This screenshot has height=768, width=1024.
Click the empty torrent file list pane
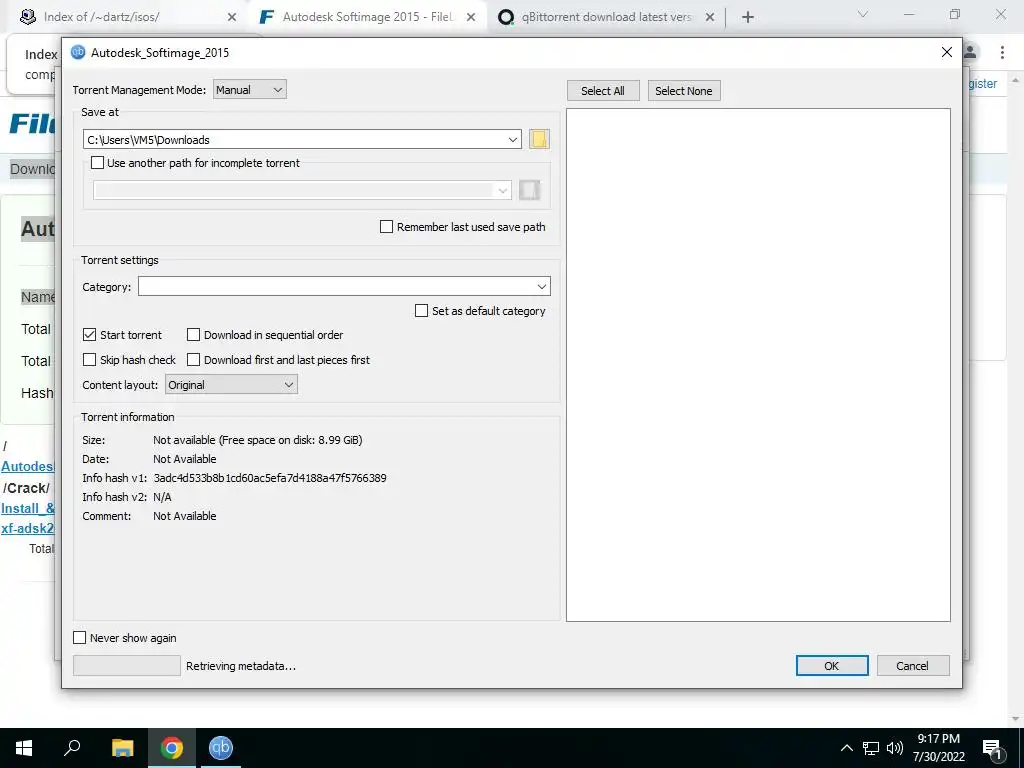click(758, 365)
